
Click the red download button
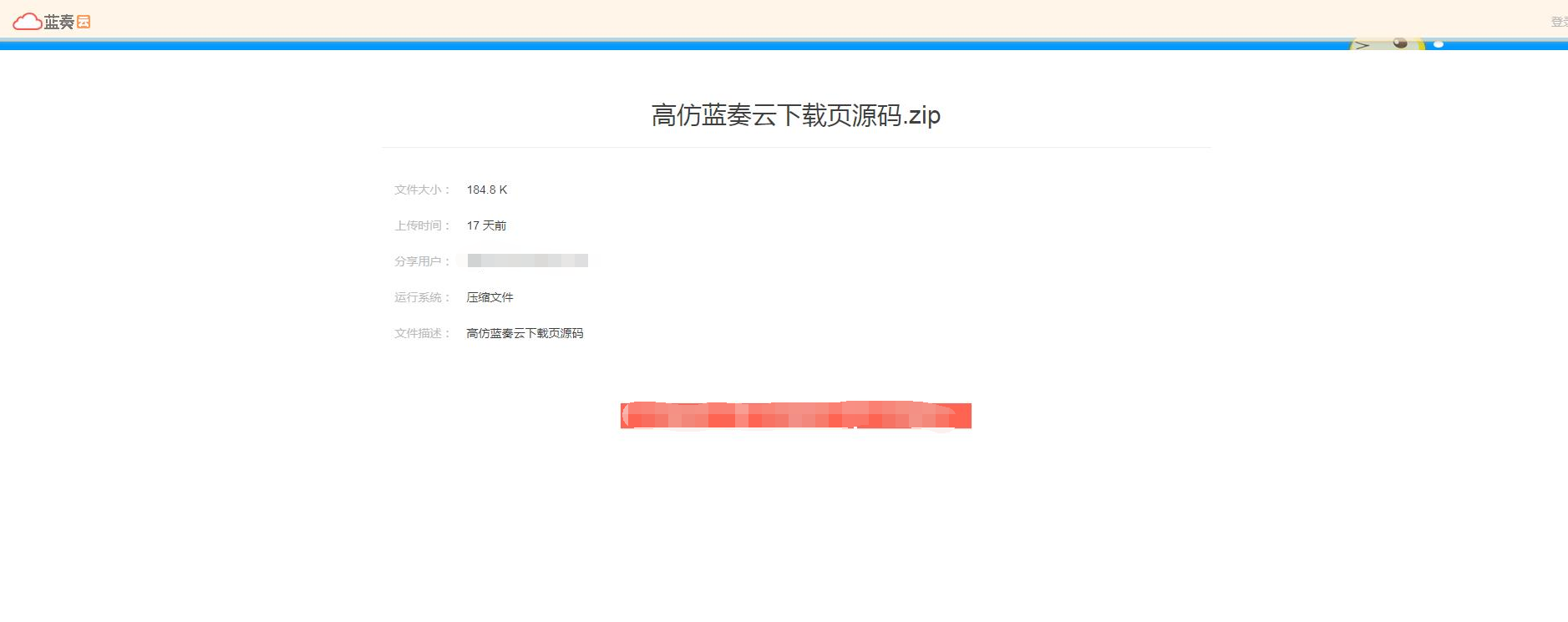[795, 416]
